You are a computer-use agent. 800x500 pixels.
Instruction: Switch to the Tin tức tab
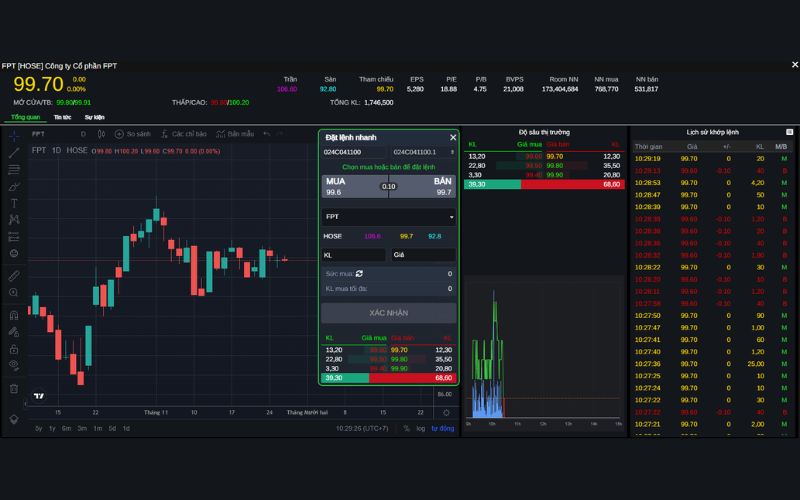click(x=62, y=117)
